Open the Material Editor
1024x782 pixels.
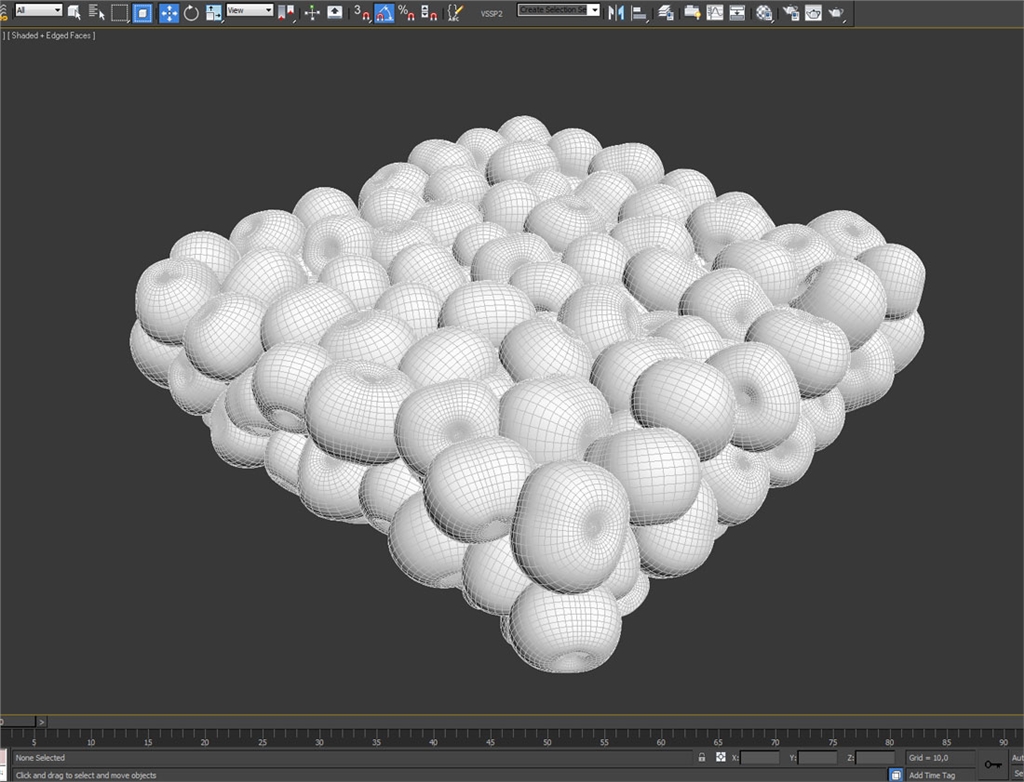pyautogui.click(x=765, y=13)
